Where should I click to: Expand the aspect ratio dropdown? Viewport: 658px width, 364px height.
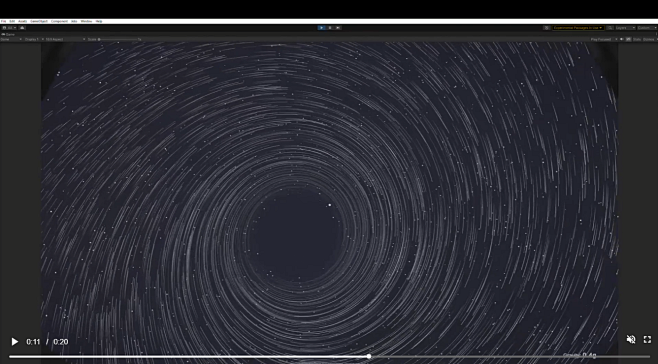coord(65,39)
